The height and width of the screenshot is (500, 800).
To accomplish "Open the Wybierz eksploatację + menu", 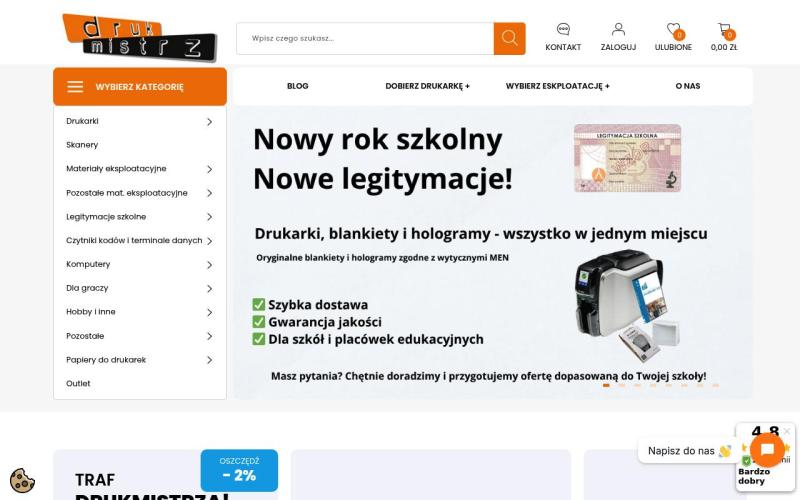I will pos(558,86).
